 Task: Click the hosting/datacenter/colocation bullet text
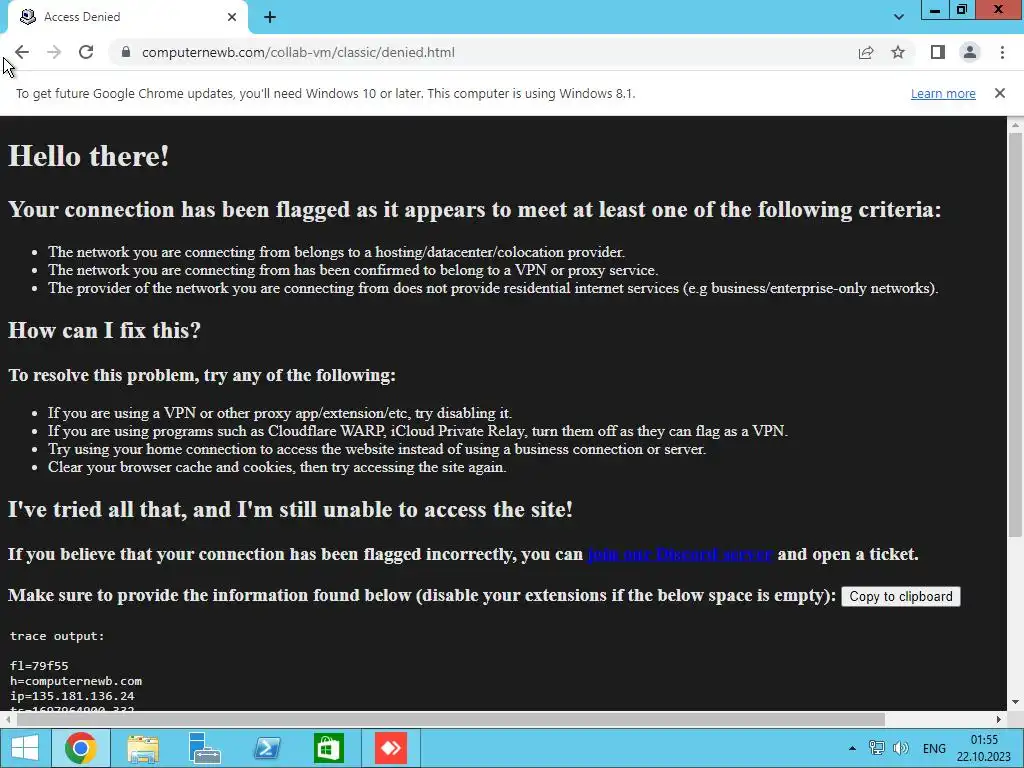(x=336, y=252)
